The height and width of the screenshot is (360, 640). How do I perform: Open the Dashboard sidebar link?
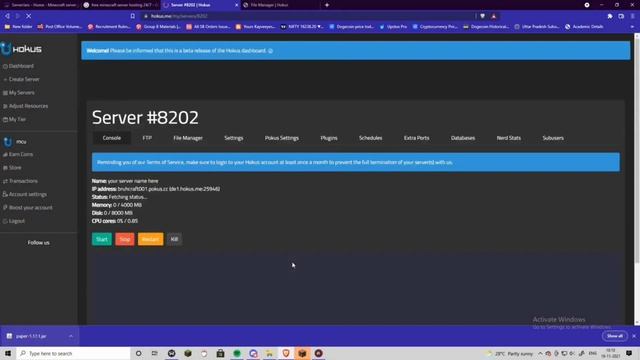pyautogui.click(x=18, y=66)
